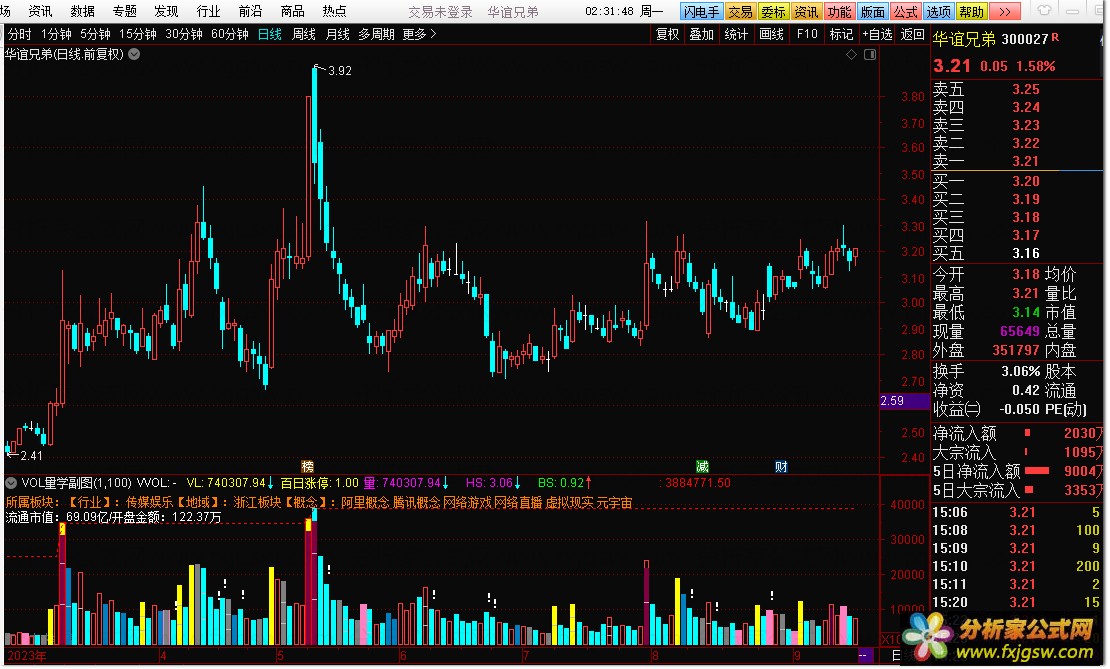
Task: Open the VOL indicator dropdown arrow
Action: point(11,483)
